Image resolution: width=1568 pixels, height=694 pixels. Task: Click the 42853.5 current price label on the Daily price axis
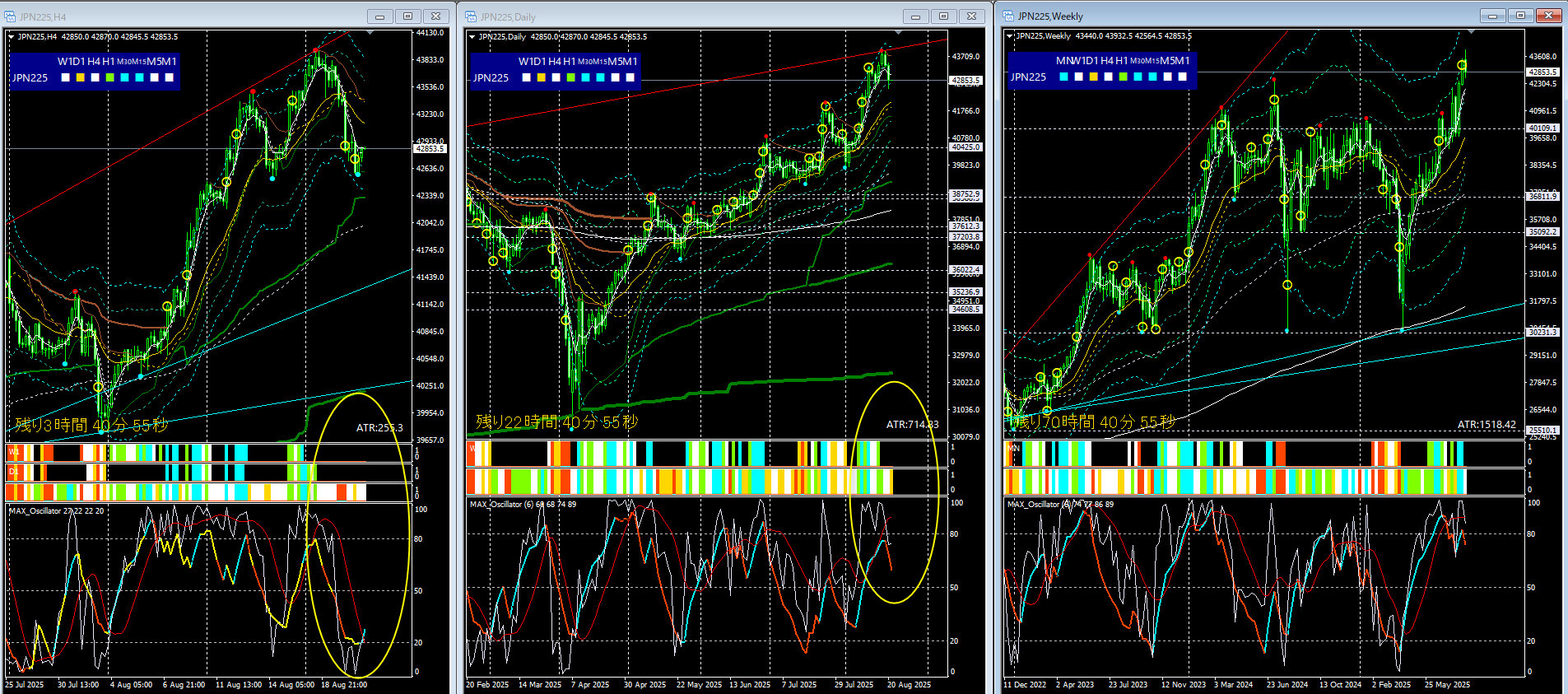click(965, 81)
